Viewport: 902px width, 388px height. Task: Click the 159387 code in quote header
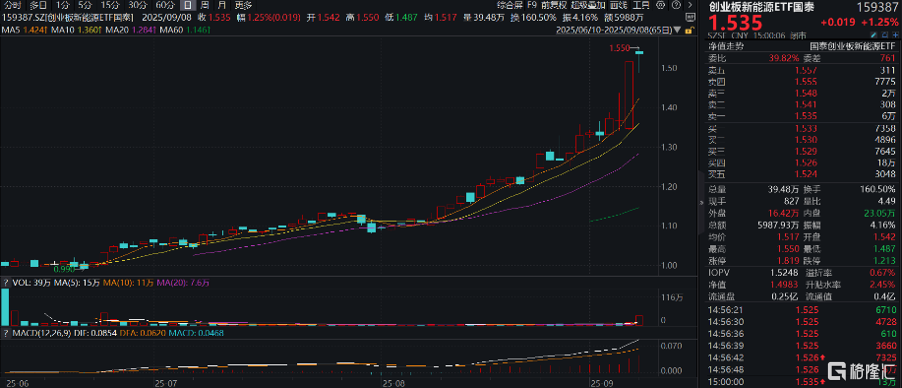[877, 6]
